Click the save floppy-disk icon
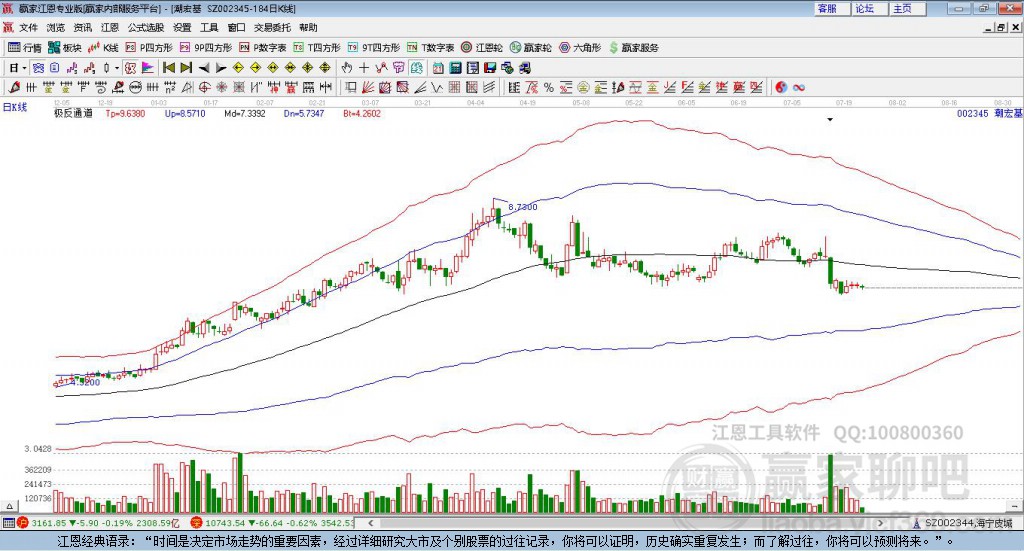The width and height of the screenshot is (1024, 551). click(x=490, y=68)
